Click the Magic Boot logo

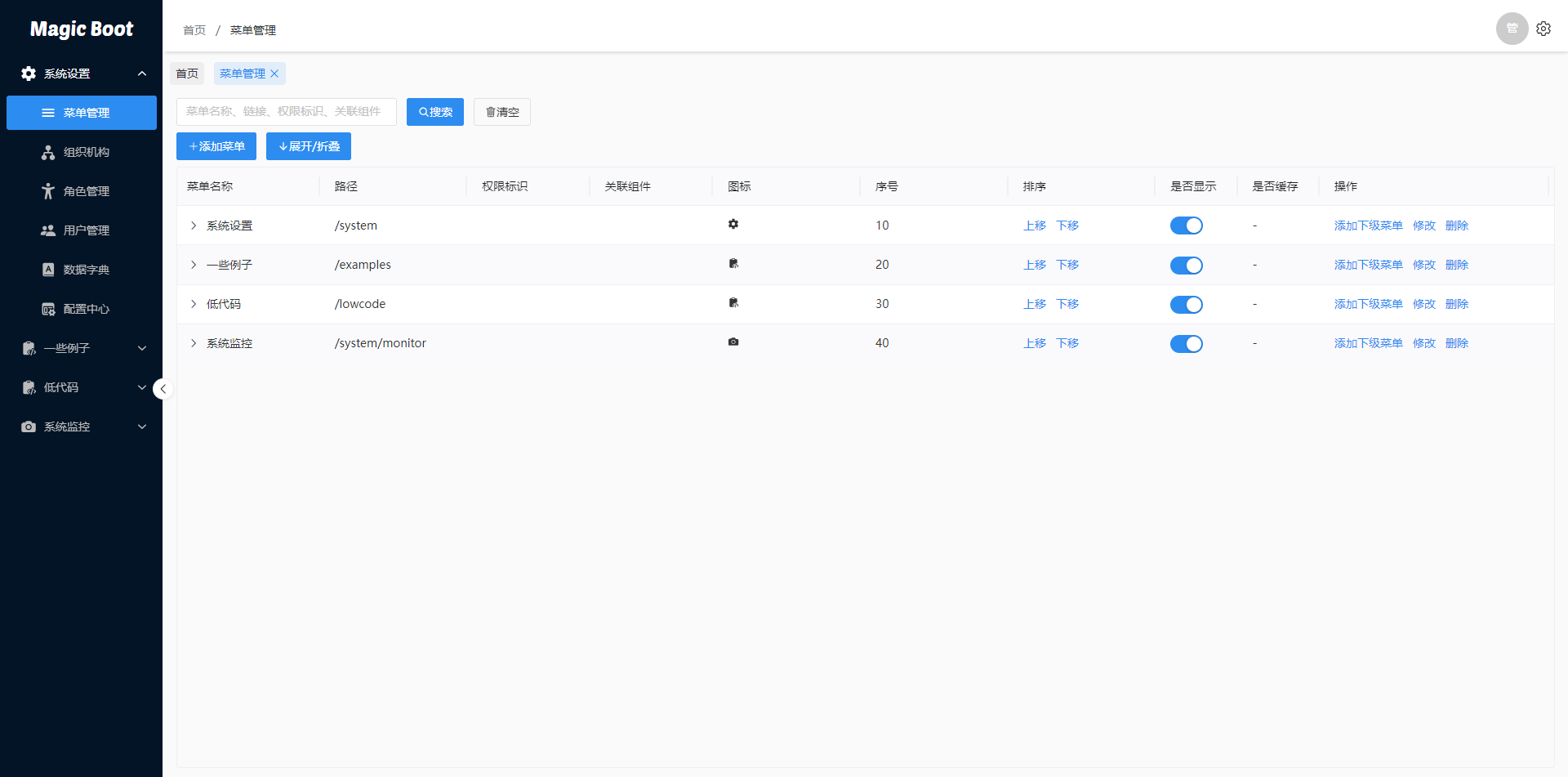point(82,29)
